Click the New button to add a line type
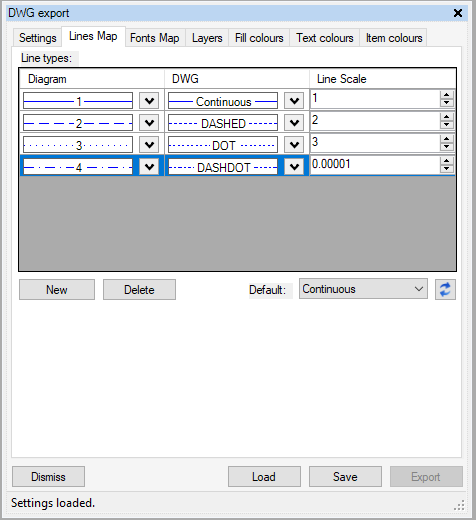 pyautogui.click(x=57, y=290)
